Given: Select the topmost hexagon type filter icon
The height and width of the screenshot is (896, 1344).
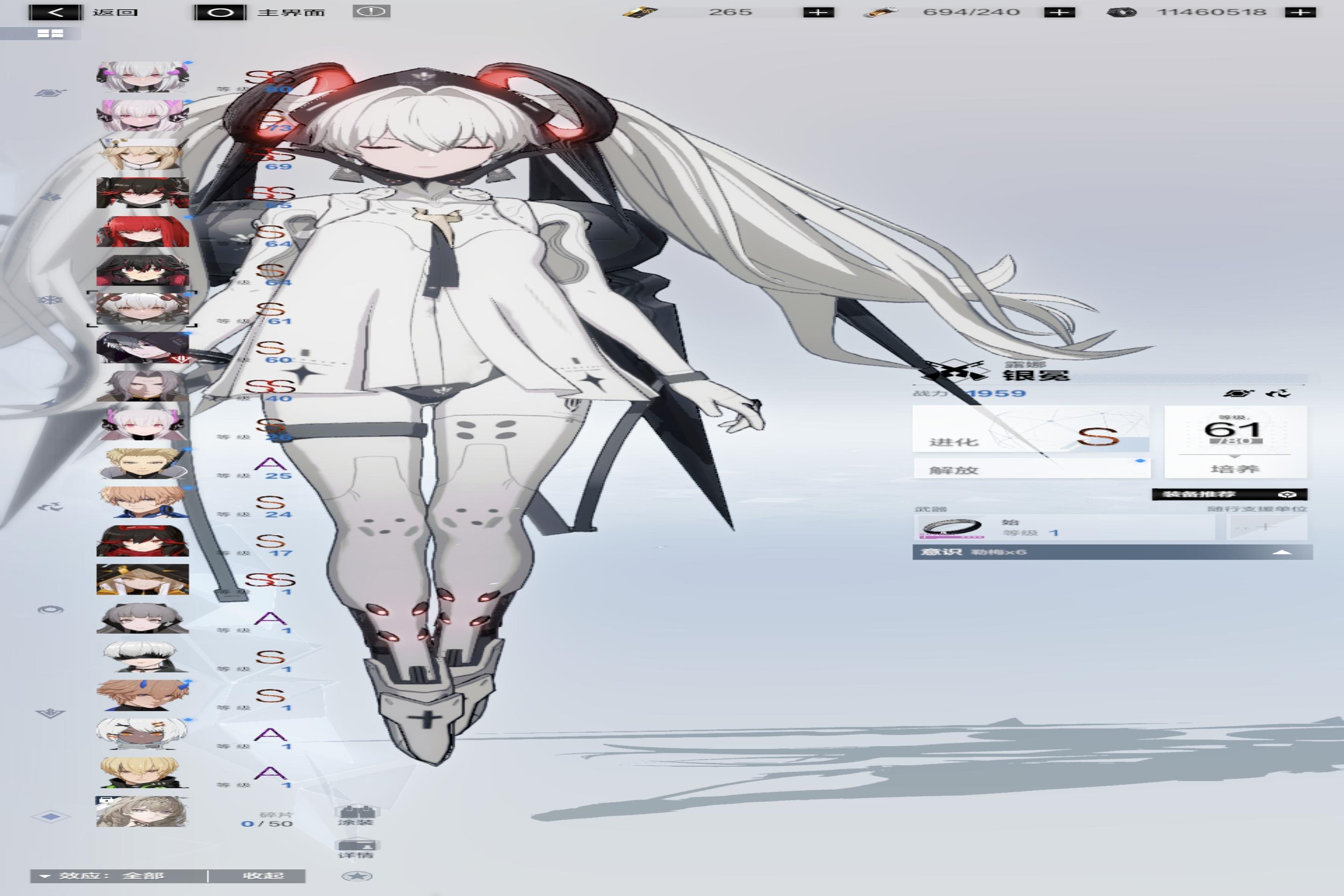Looking at the screenshot, I should (x=50, y=92).
